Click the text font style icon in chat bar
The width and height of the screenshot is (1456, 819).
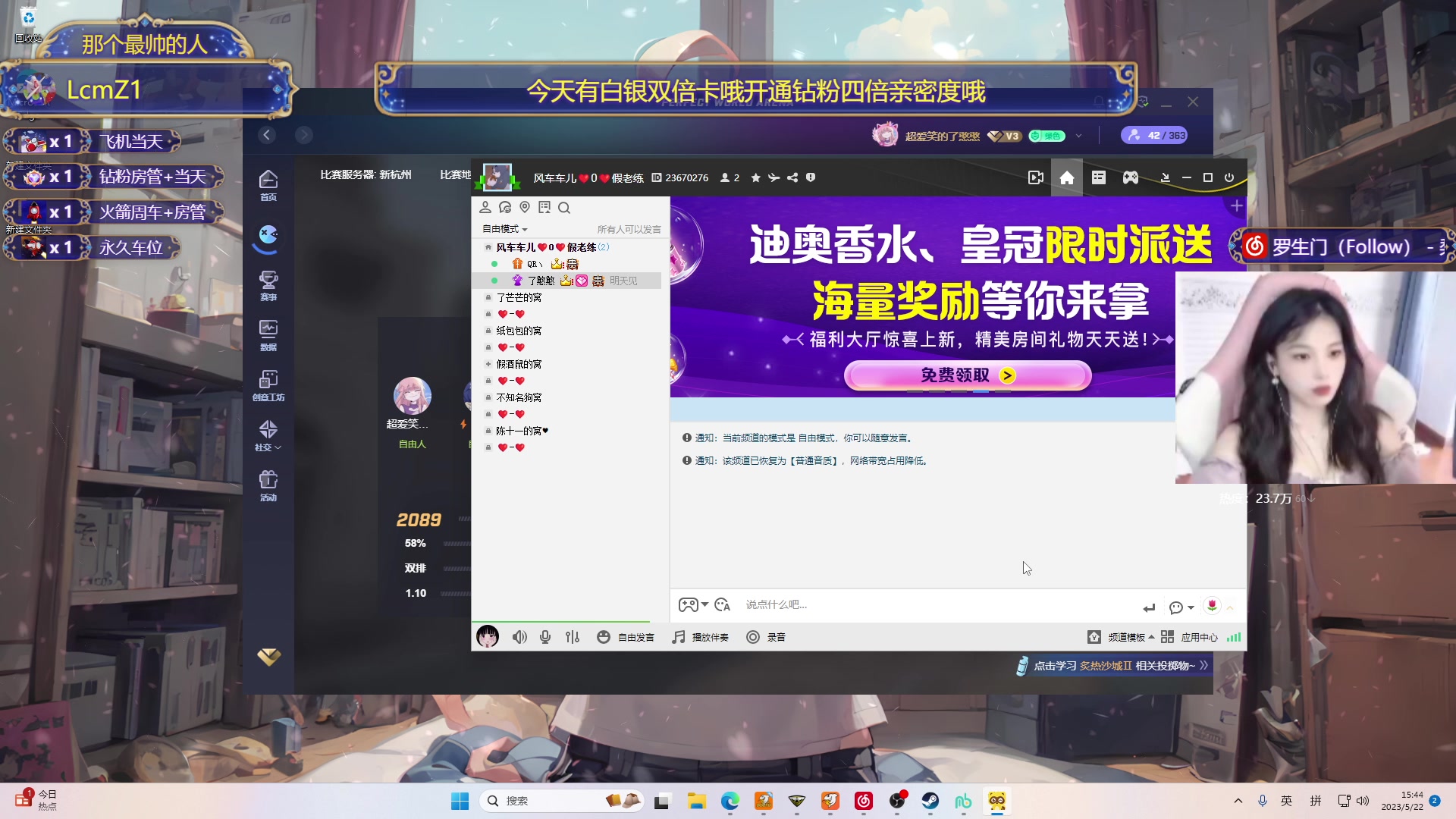point(722,605)
